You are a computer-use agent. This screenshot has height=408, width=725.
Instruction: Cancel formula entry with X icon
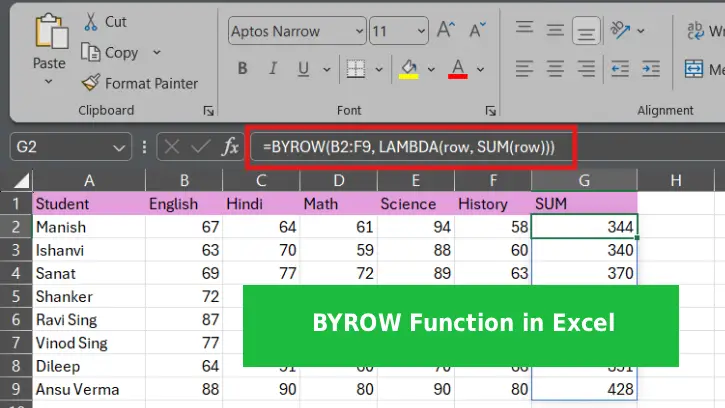click(x=172, y=147)
